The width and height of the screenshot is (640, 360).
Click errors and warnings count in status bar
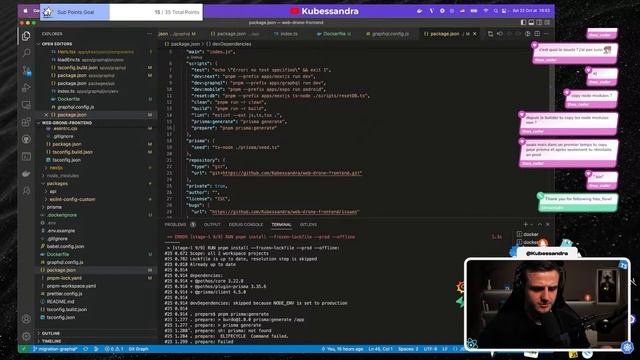[114, 349]
